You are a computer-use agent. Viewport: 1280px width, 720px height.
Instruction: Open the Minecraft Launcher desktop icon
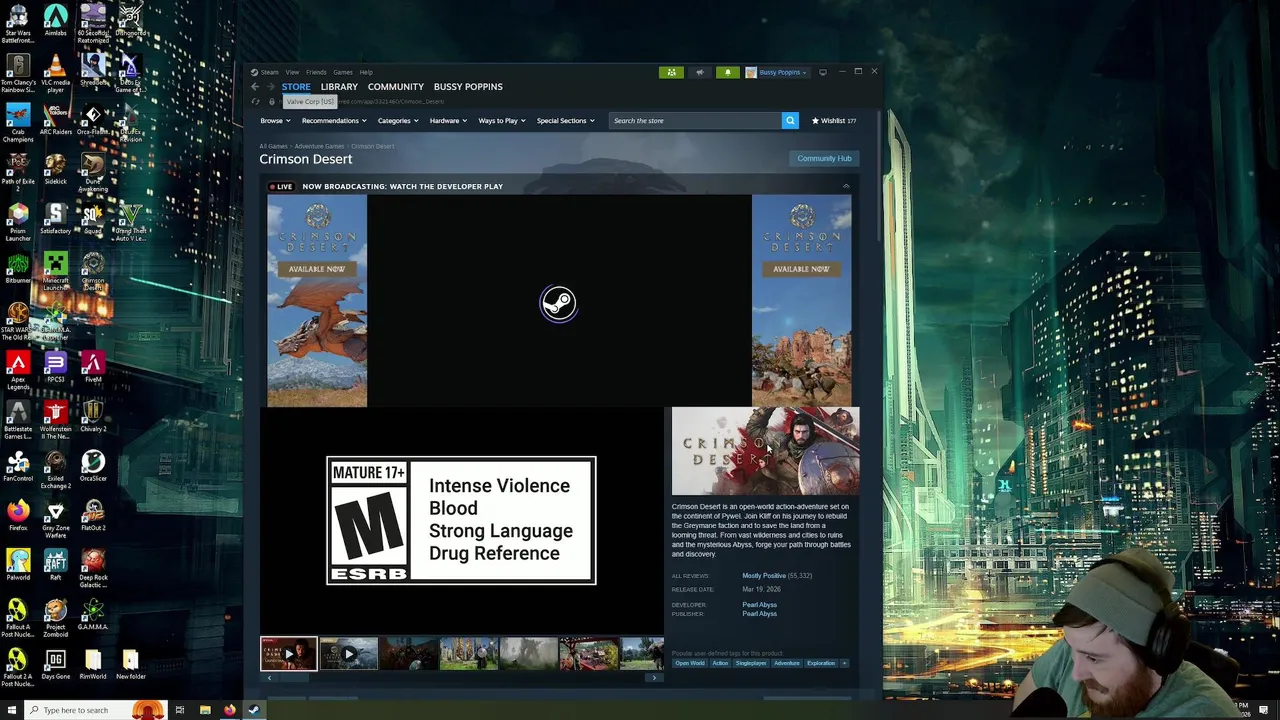point(56,270)
